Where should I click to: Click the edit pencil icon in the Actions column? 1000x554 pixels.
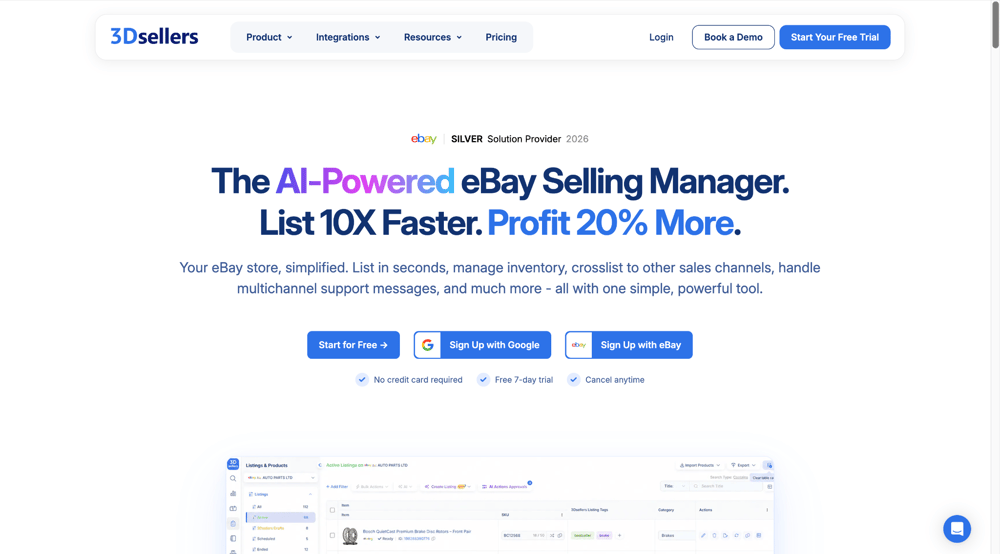pyautogui.click(x=703, y=536)
